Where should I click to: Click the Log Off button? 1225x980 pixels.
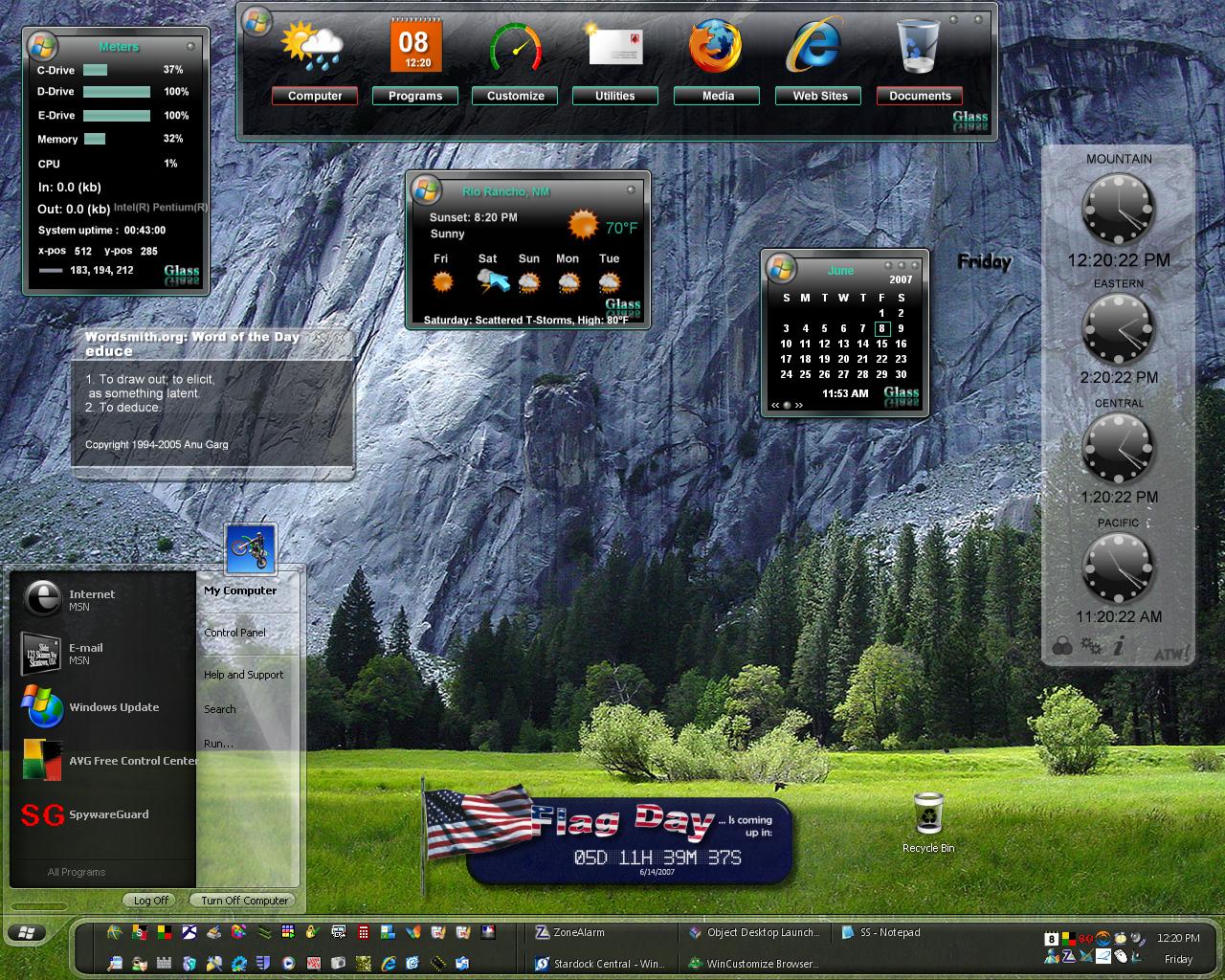tap(151, 901)
